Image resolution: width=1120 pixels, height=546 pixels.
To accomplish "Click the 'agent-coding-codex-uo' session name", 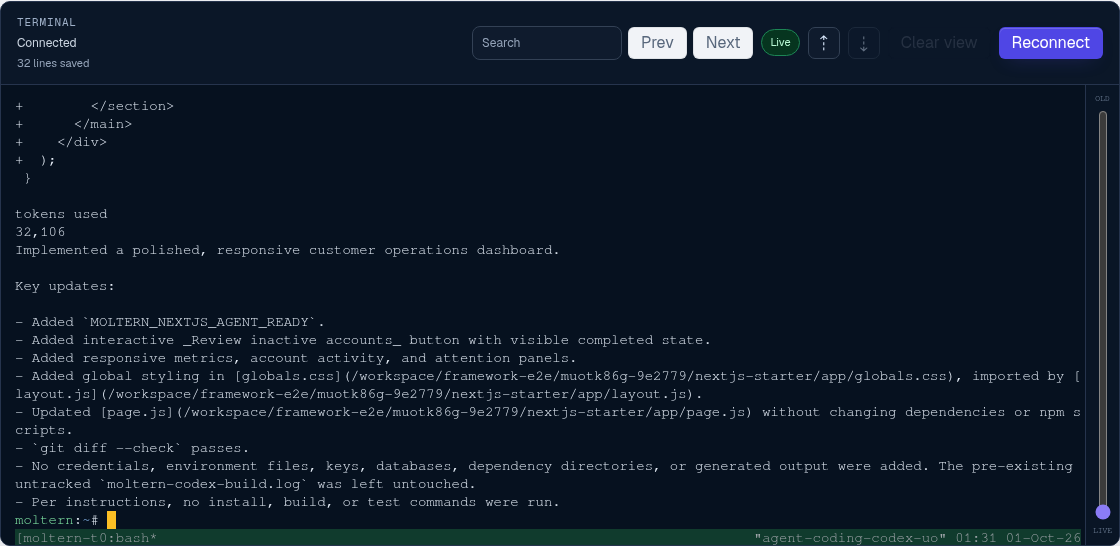I will pyautogui.click(x=850, y=537).
